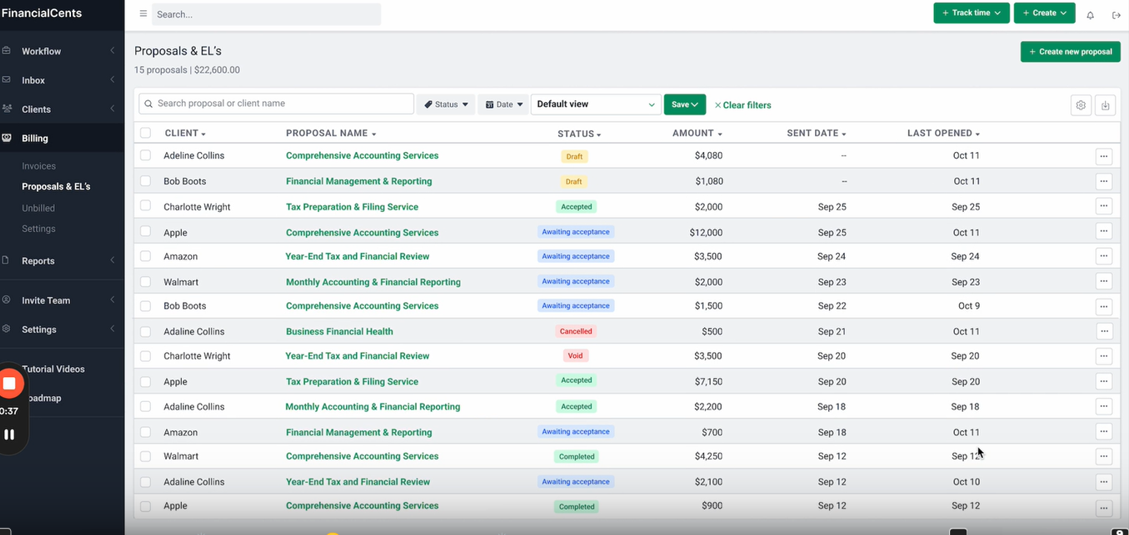The height and width of the screenshot is (535, 1129).
Task: Check the Charlotte Wright Accepted row checkbox
Action: 145,206
